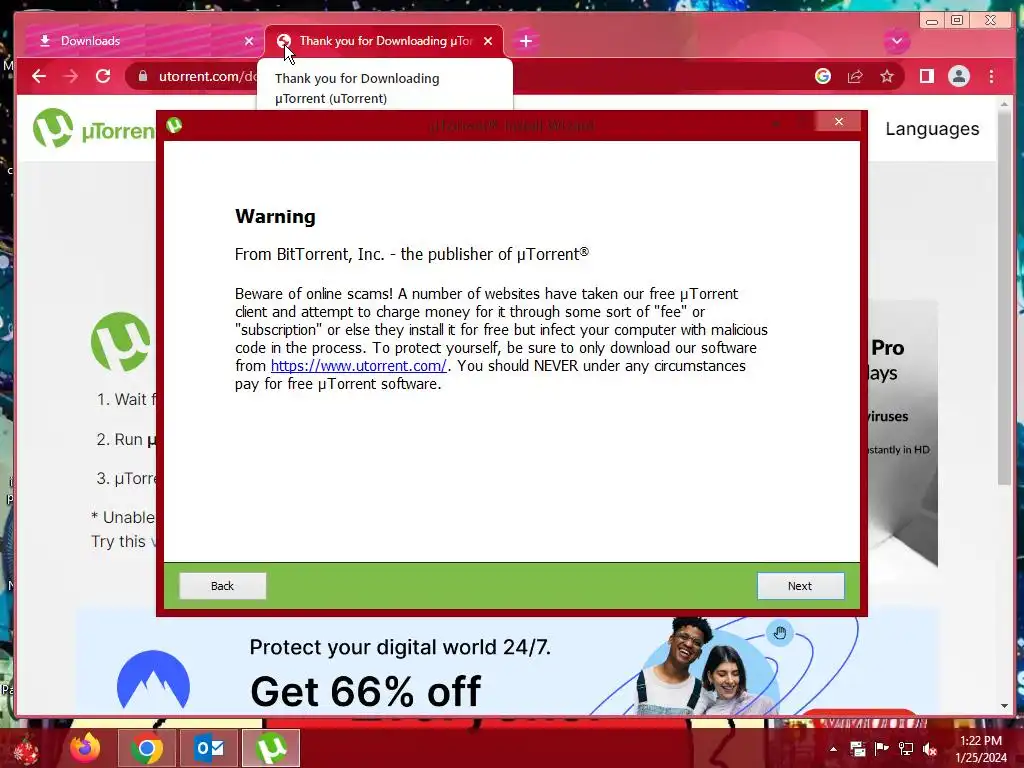Click Next in the µTorrent install wizard
The image size is (1024, 768).
pyautogui.click(x=800, y=586)
